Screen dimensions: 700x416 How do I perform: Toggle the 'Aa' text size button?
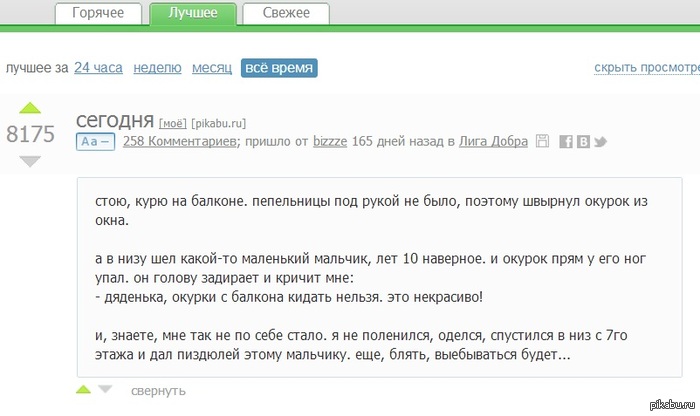(95, 142)
